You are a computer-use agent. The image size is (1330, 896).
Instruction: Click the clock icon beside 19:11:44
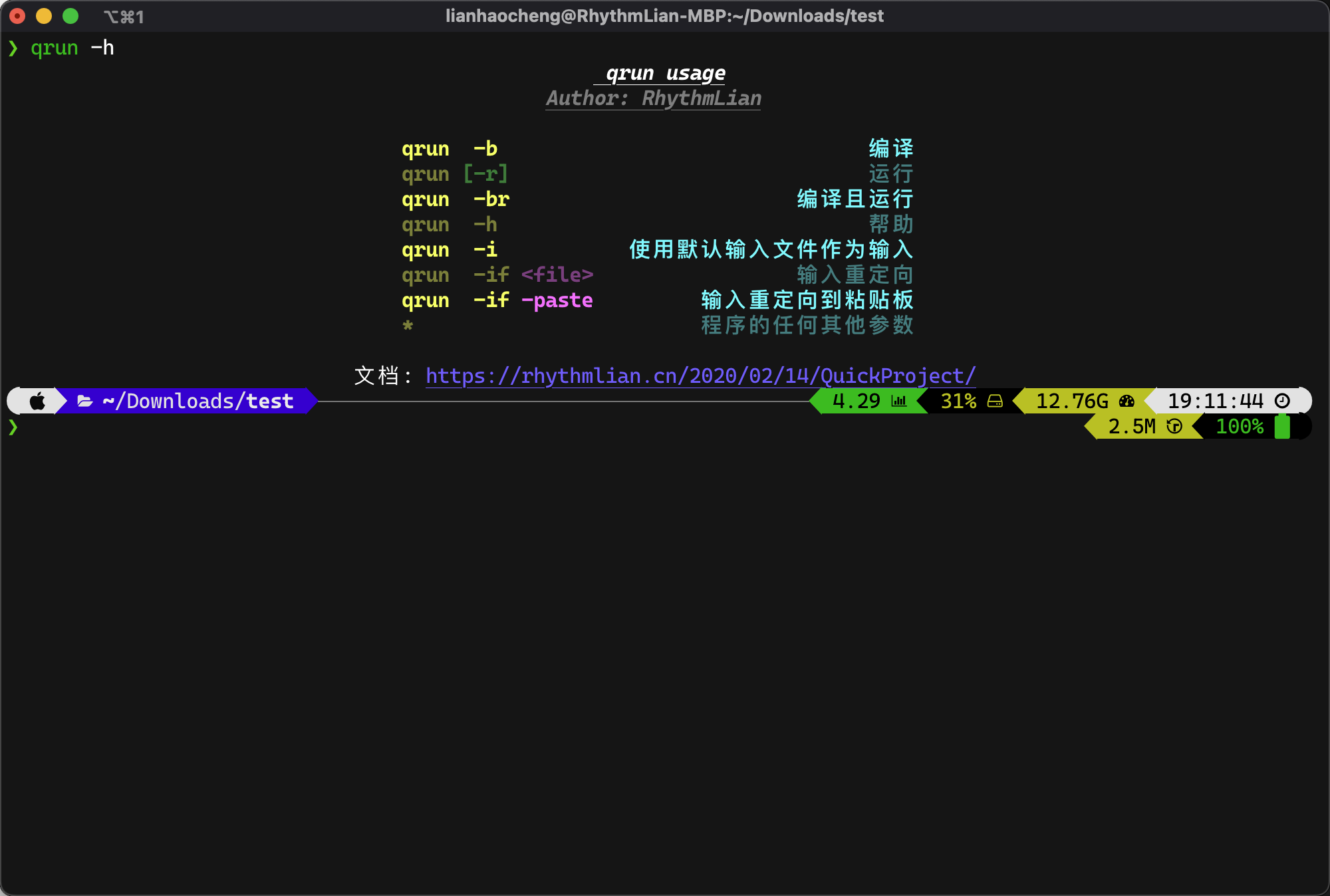1282,401
